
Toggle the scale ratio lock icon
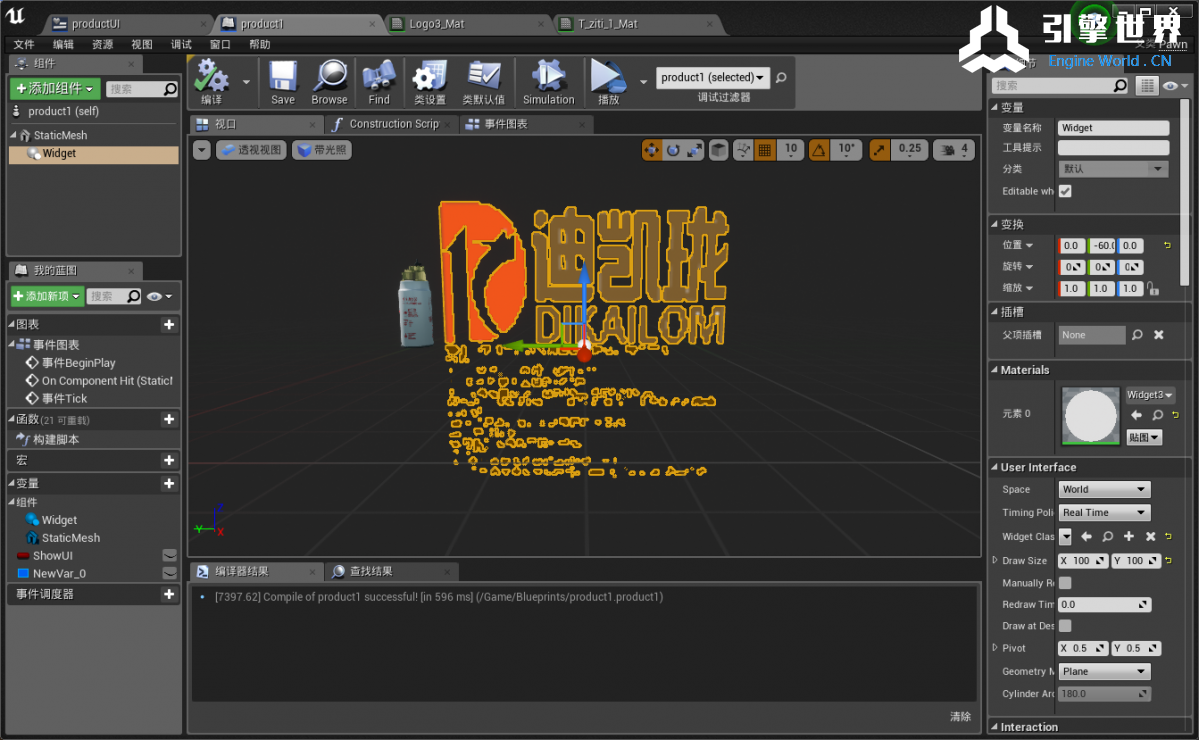point(1153,289)
